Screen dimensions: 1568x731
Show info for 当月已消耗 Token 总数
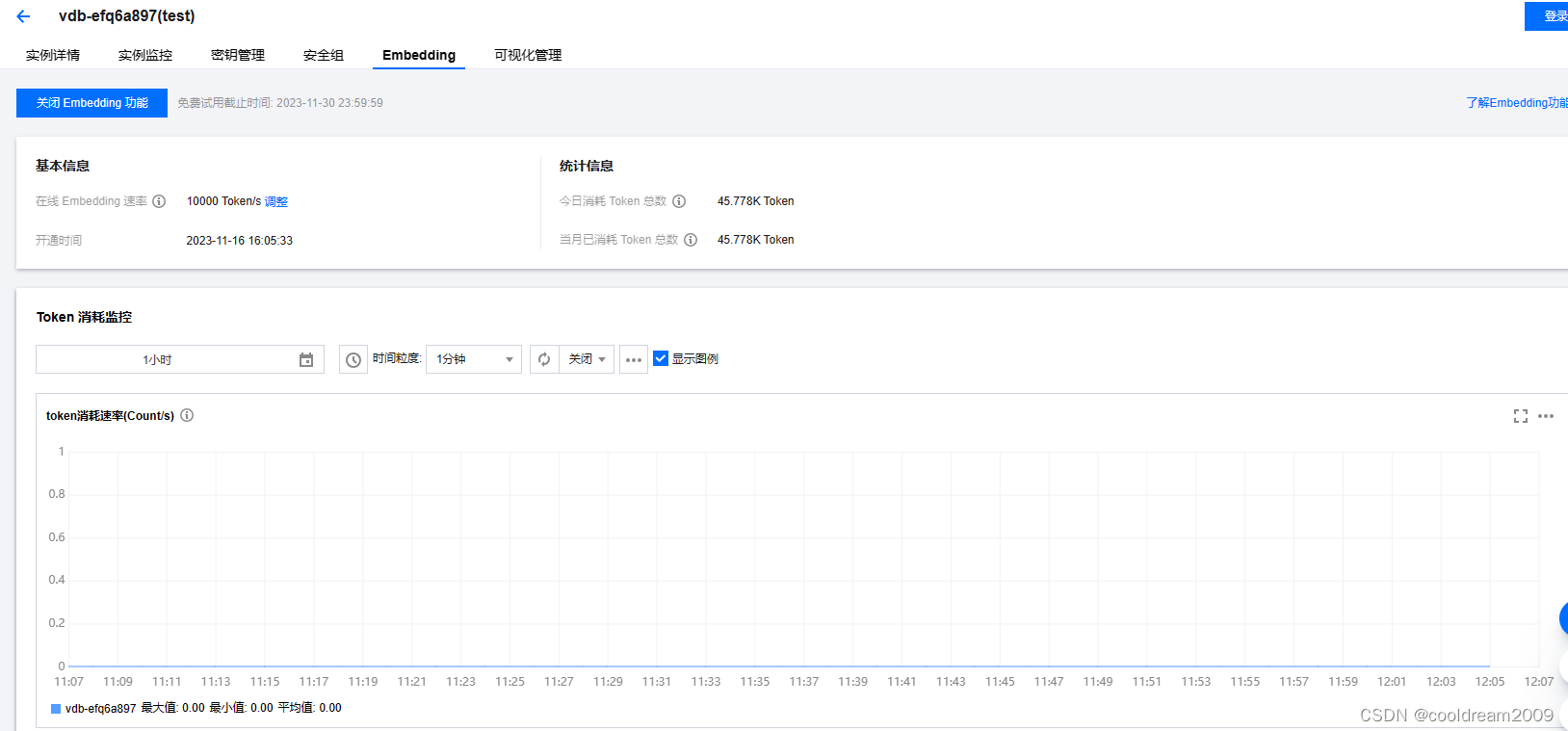tap(691, 240)
